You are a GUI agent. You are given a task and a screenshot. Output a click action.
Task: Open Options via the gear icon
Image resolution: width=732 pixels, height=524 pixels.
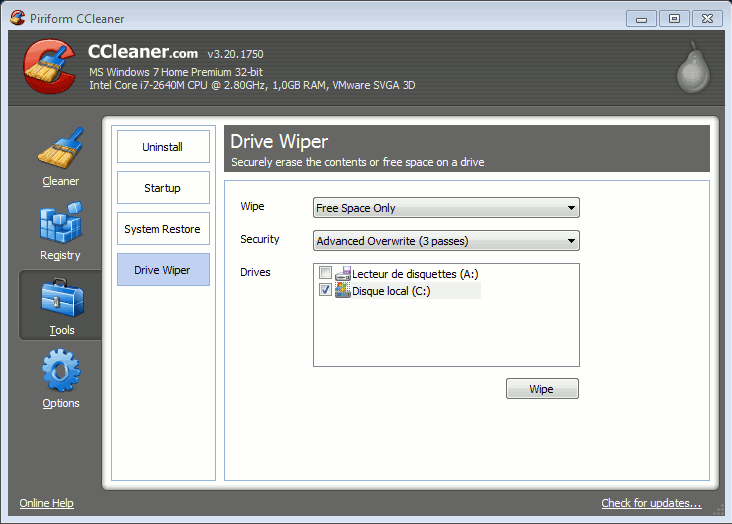pos(61,371)
